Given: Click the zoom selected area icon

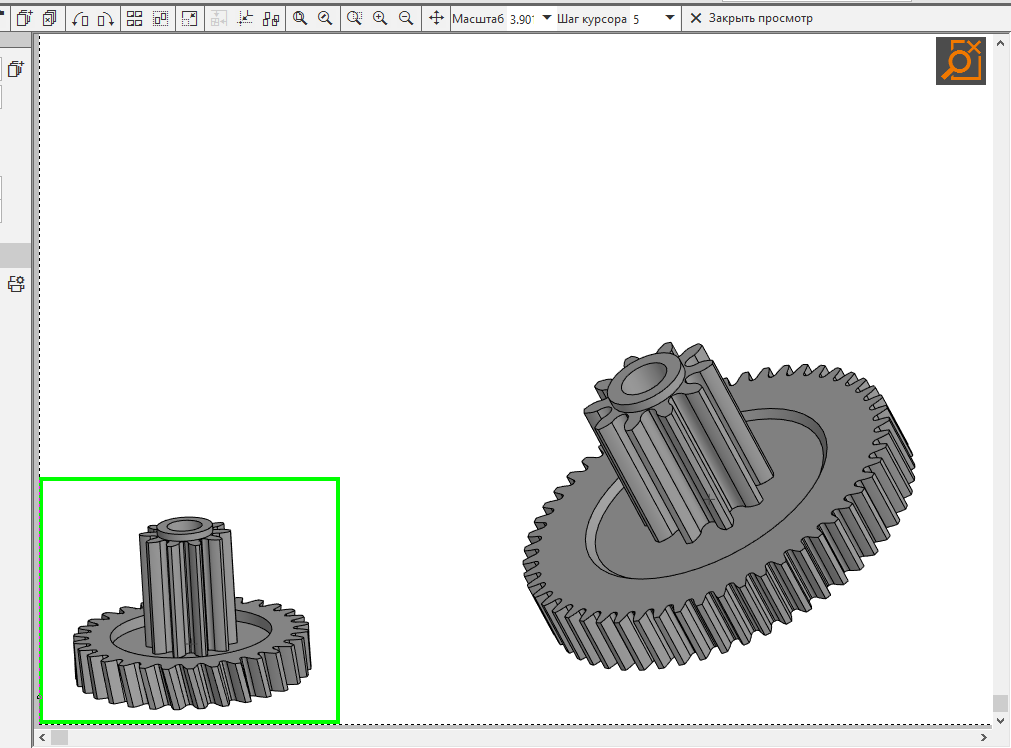Looking at the screenshot, I should coord(354,18).
